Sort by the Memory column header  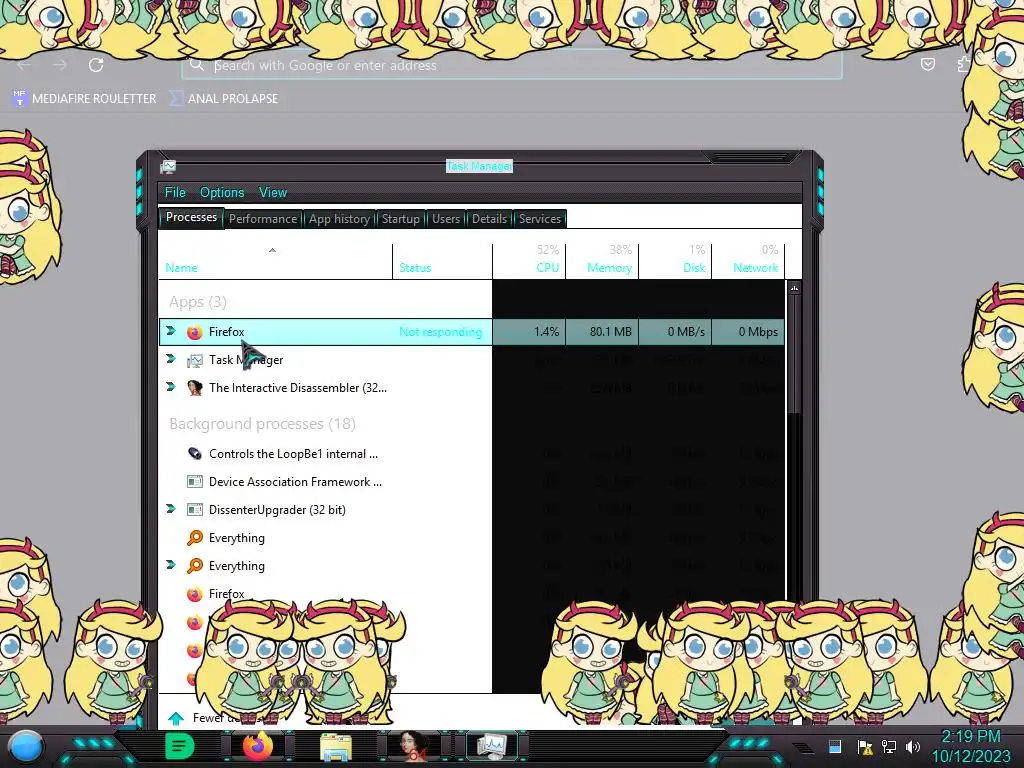tap(609, 268)
